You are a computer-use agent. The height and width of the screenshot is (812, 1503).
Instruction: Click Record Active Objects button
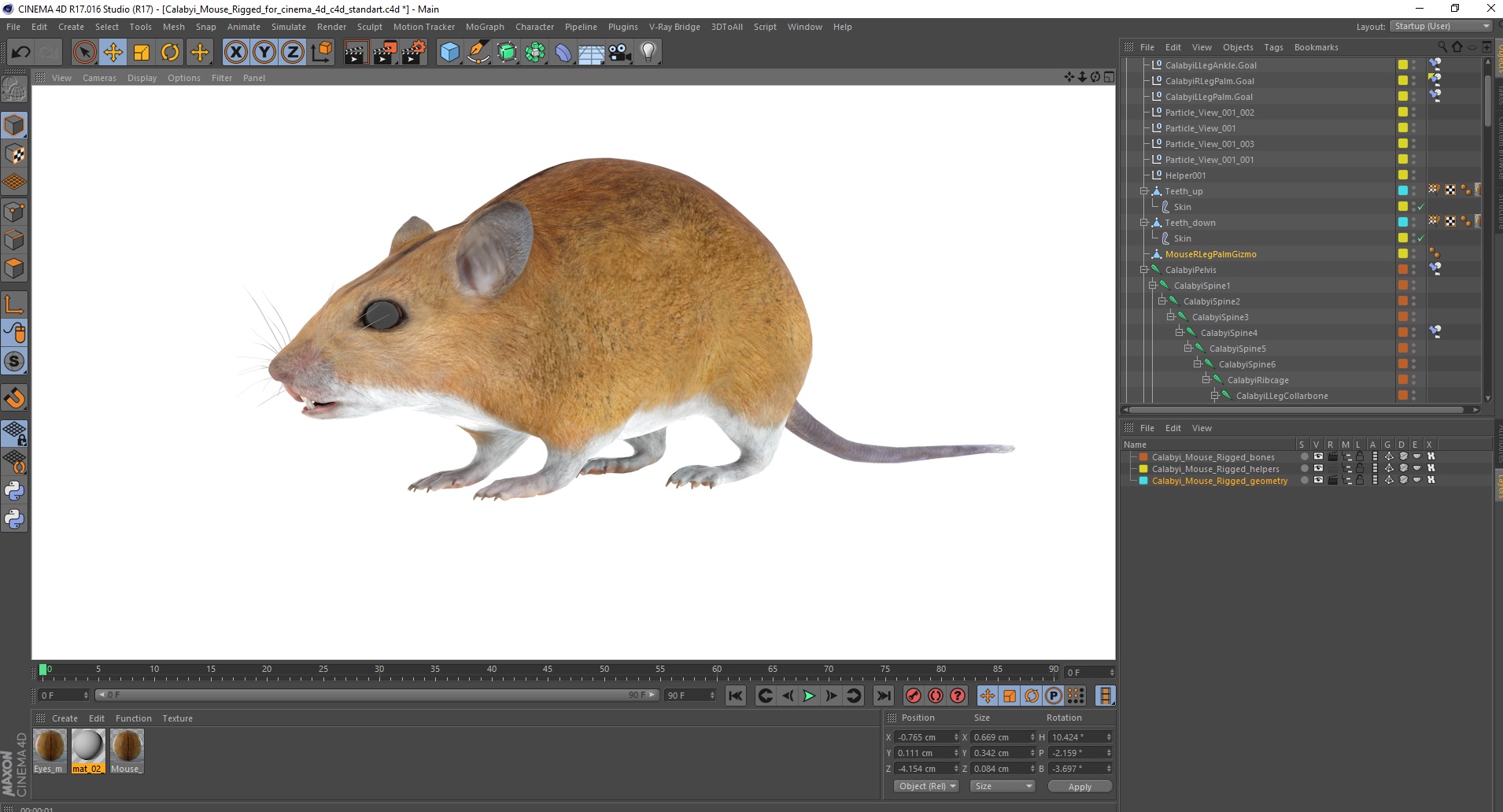point(913,696)
